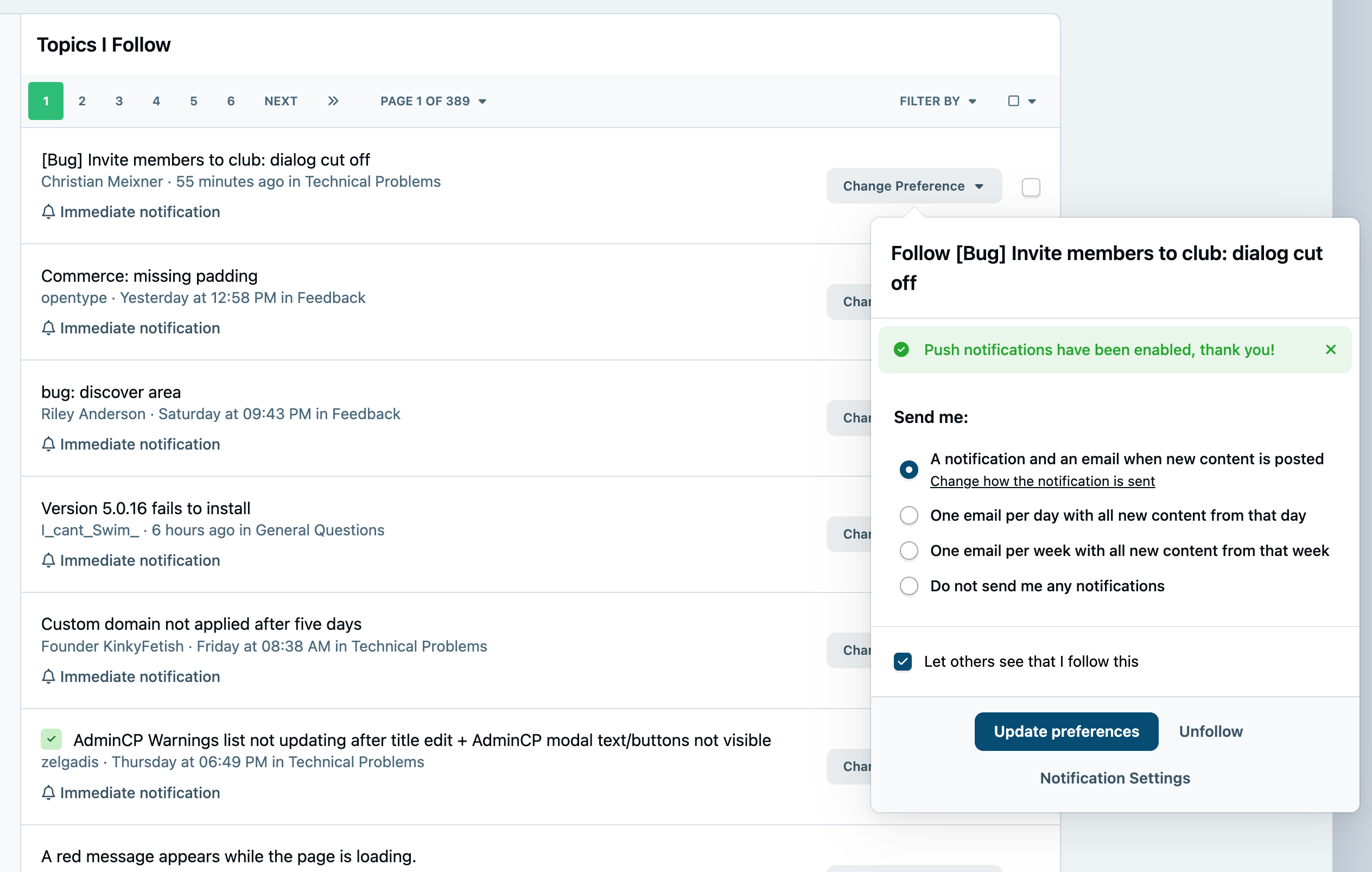Dismiss the push notifications enabled message
Viewport: 1372px width, 872px height.
[x=1330, y=349]
